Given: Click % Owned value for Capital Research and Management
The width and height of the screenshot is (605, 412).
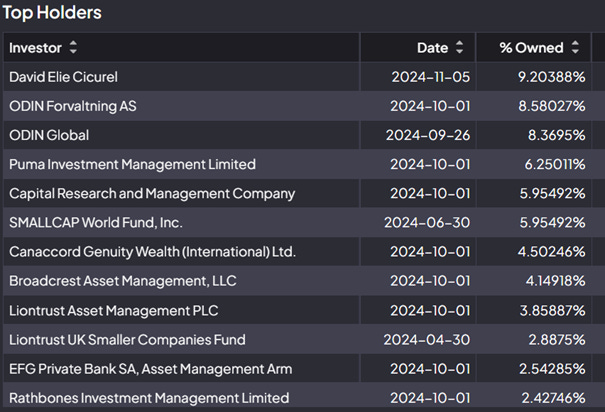Looking at the screenshot, I should pos(552,194).
